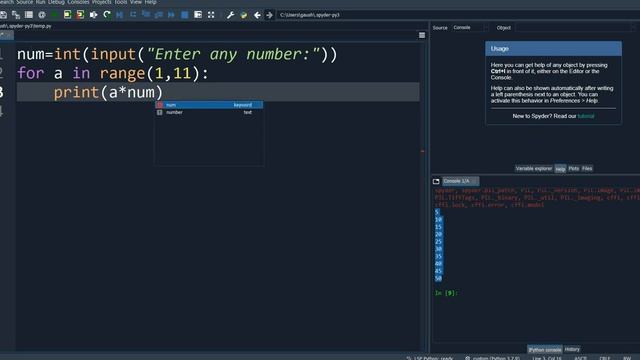Viewport: 640px width, 360px height.
Task: Switch to the Variable explorer tab
Action: point(533,169)
